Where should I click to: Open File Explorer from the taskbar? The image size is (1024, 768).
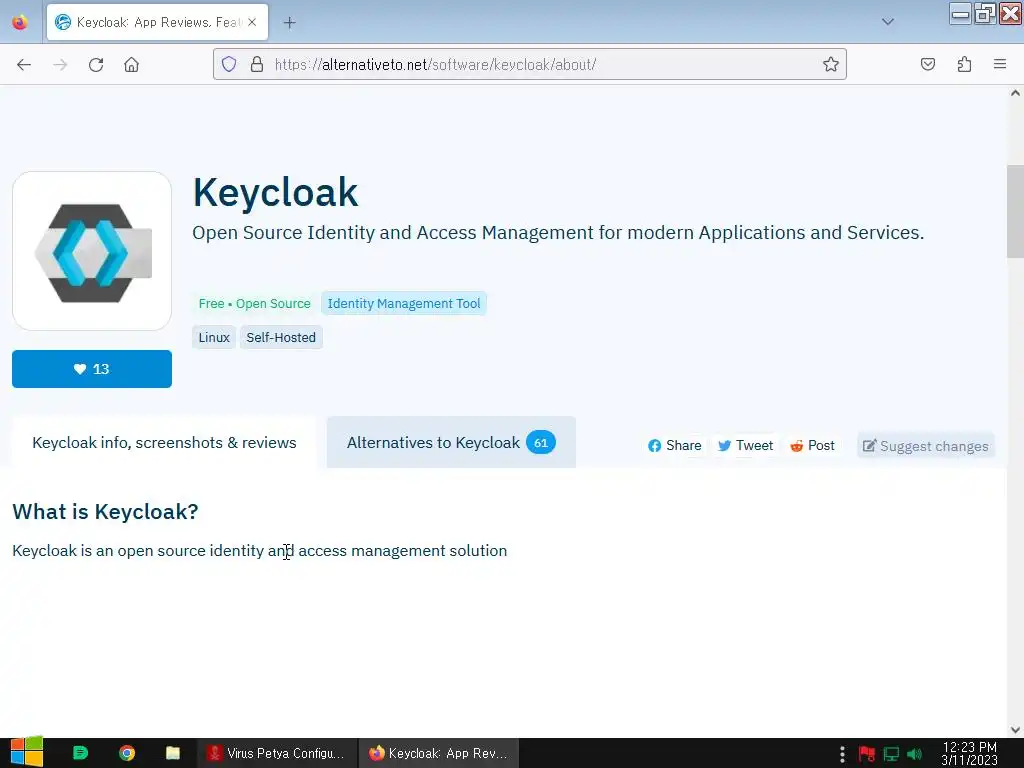point(172,753)
